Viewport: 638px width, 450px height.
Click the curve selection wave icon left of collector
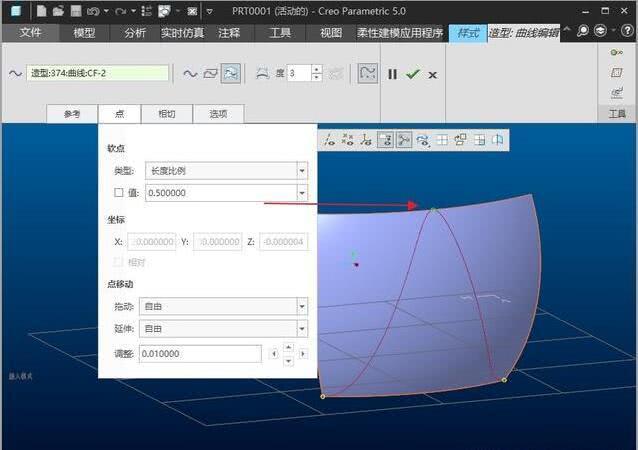[x=15, y=74]
